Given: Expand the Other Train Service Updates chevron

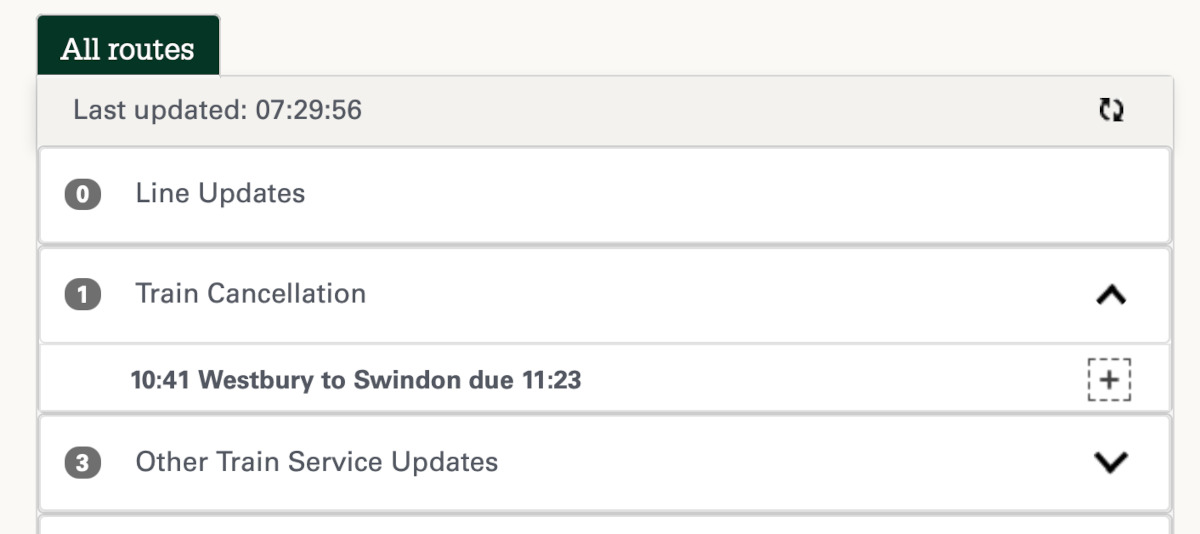Looking at the screenshot, I should tap(1111, 462).
